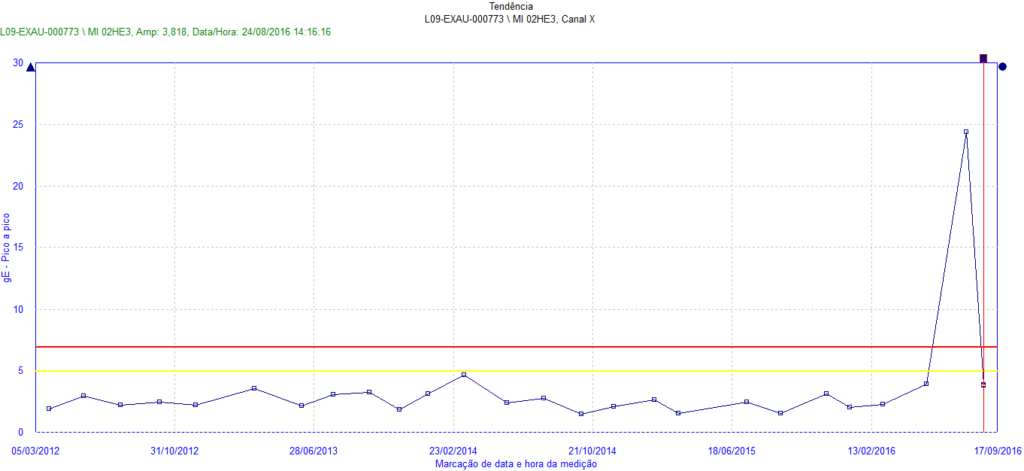Click the "Tendência" chart title
The height and width of the screenshot is (471, 1024).
tap(511, 6)
